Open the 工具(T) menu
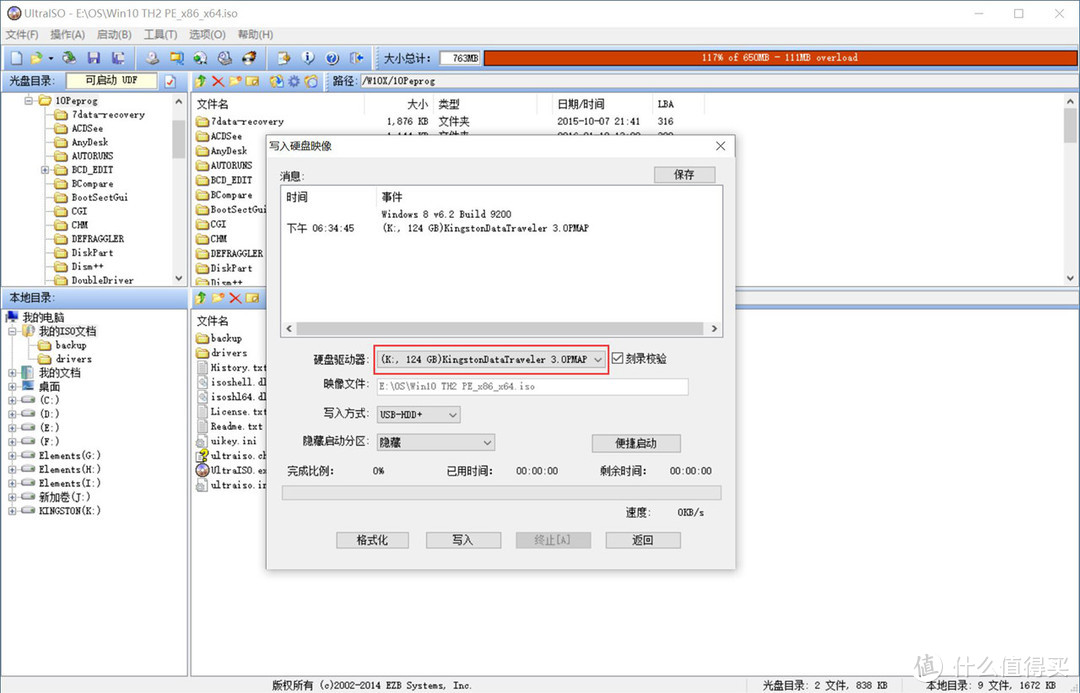1080x693 pixels. coord(160,34)
